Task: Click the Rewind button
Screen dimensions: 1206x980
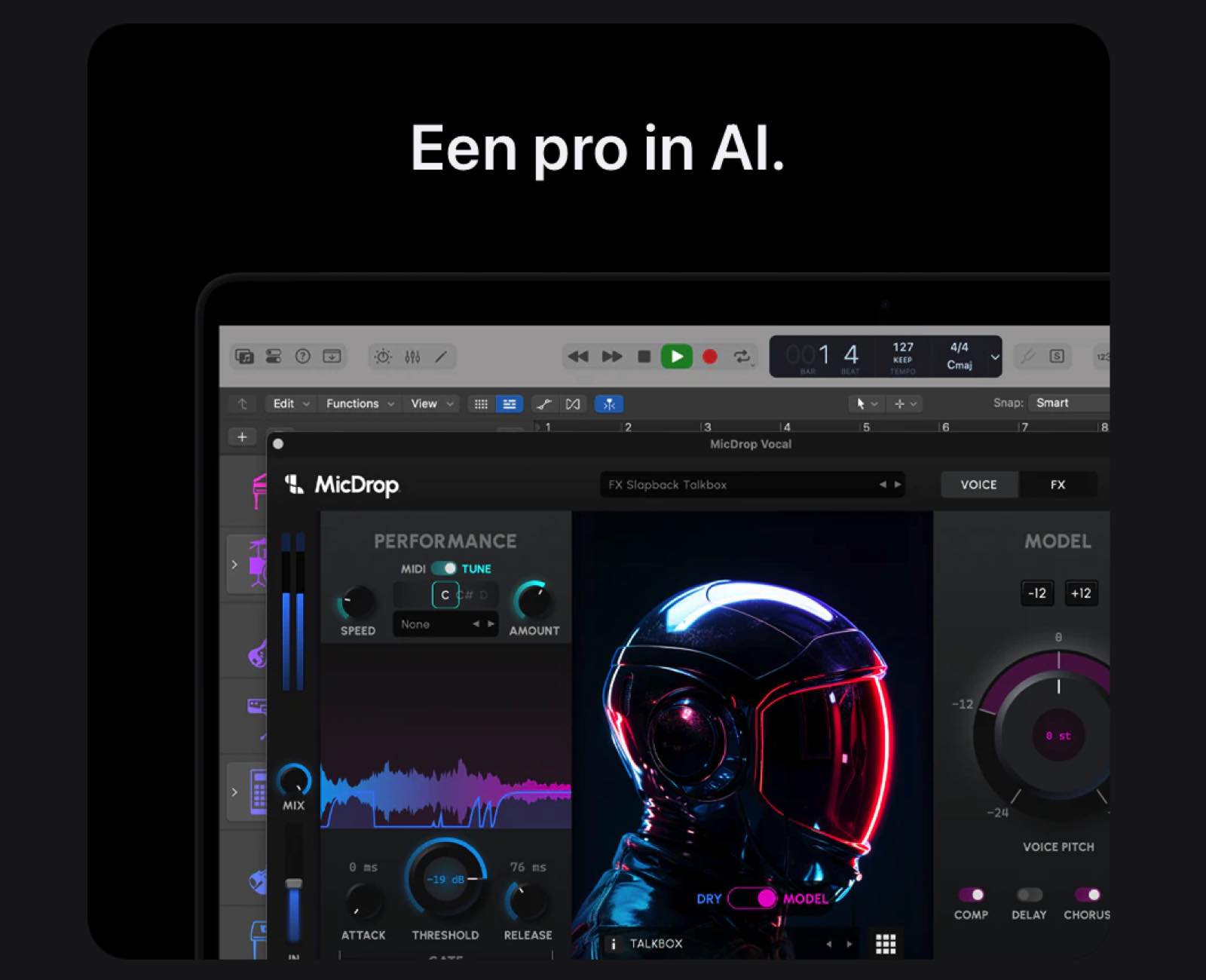Action: click(578, 357)
